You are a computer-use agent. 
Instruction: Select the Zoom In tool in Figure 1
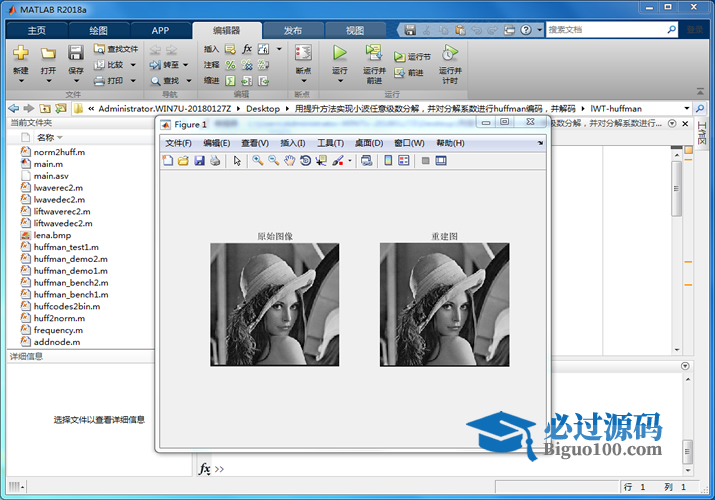coord(257,160)
